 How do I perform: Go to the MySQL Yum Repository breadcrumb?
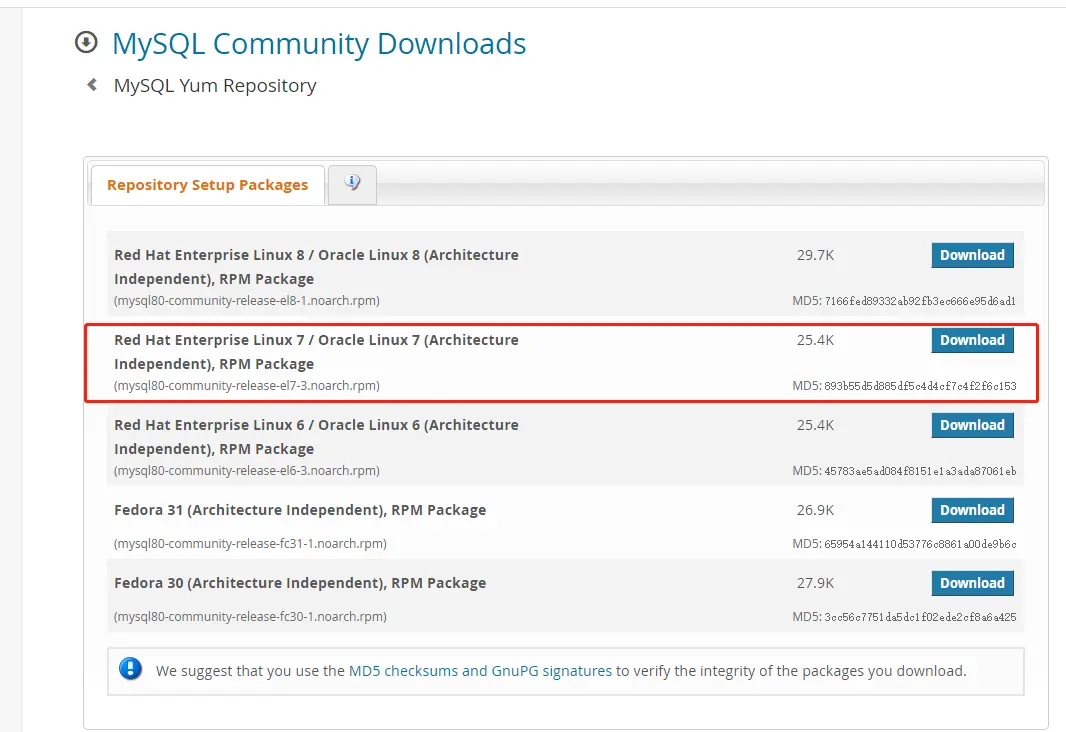(215, 86)
